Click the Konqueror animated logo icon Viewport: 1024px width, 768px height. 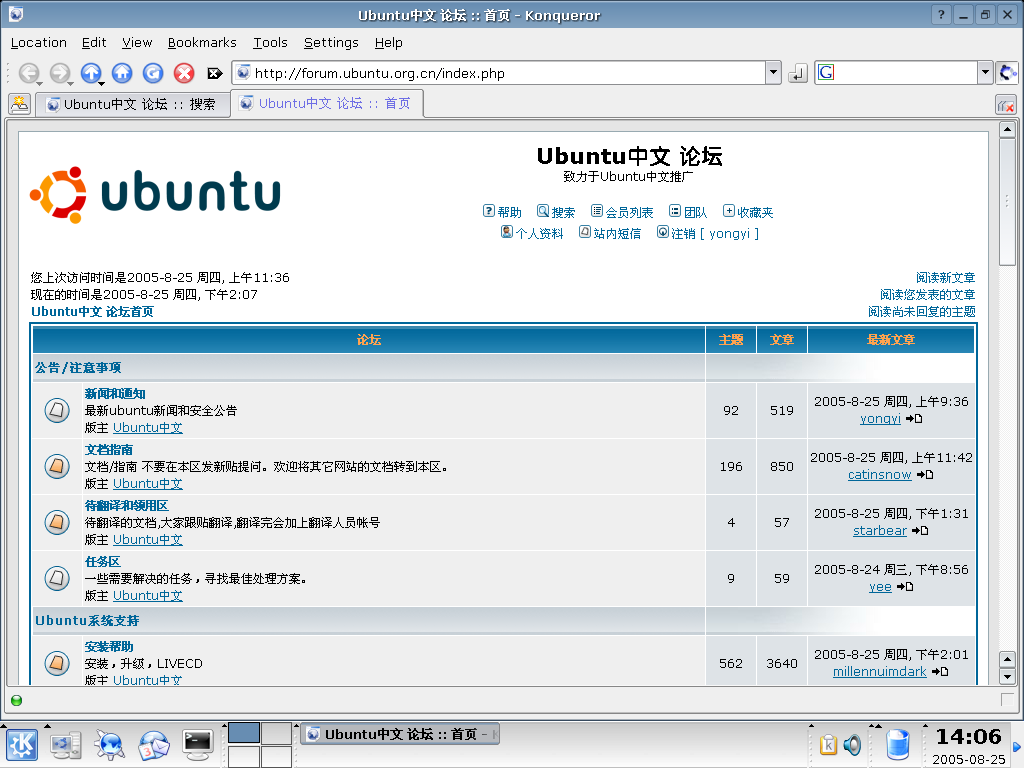(x=1008, y=72)
